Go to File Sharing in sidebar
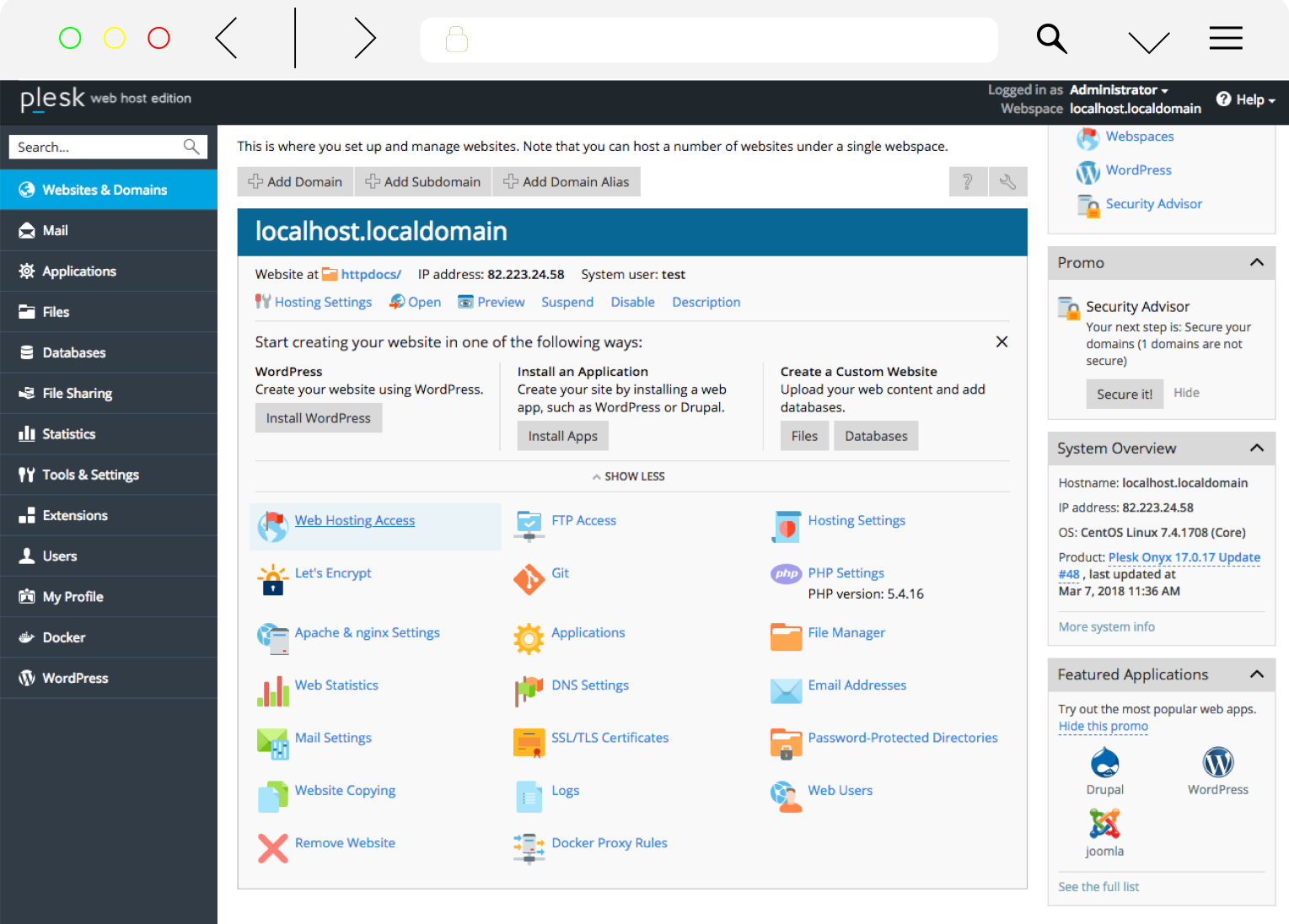The image size is (1289, 924). coord(109,393)
